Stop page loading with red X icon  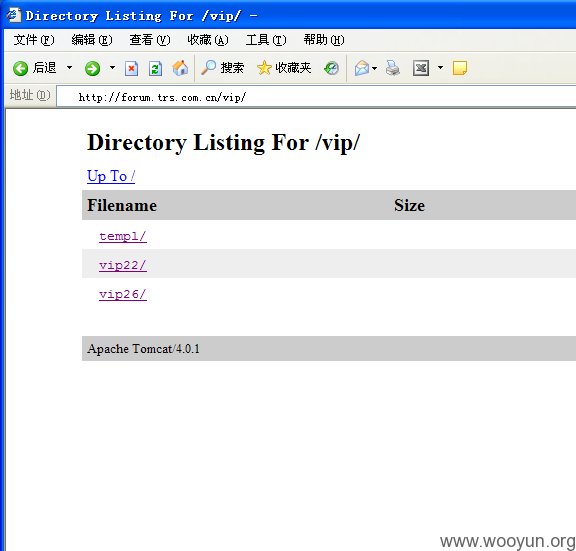pyautogui.click(x=132, y=68)
